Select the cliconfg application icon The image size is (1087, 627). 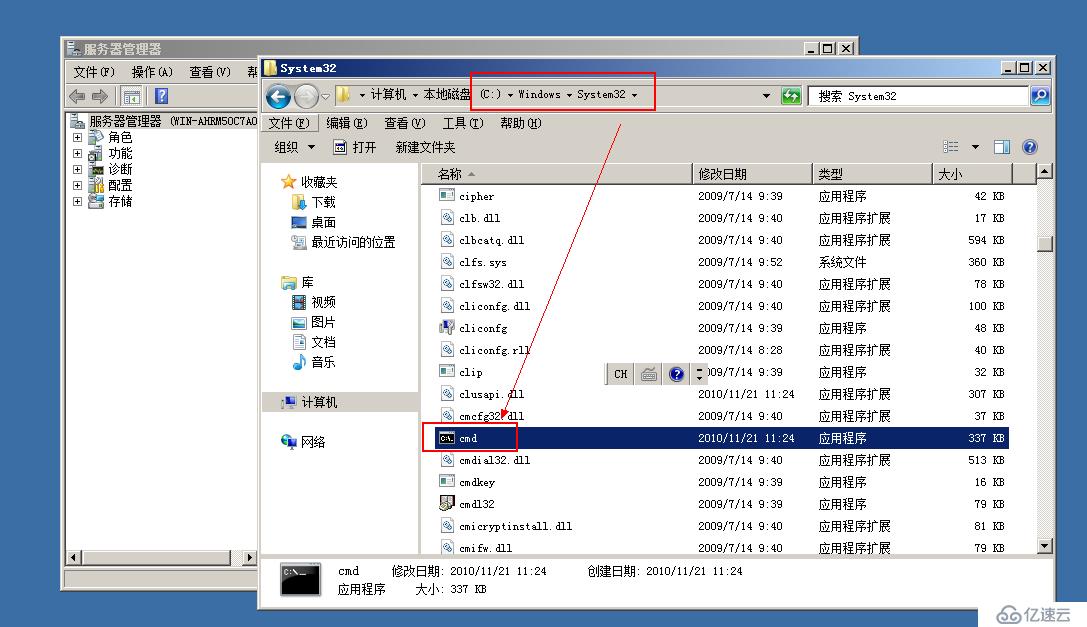tap(446, 327)
